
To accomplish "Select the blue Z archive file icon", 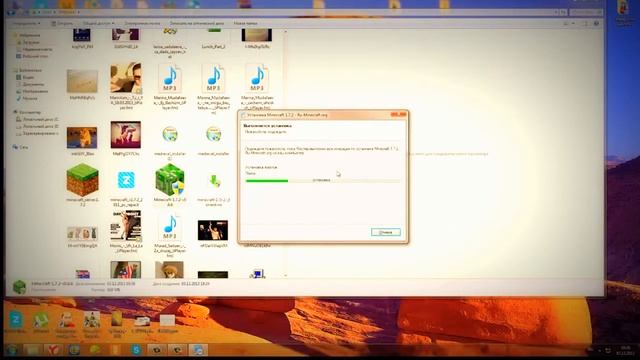I will click(x=126, y=180).
